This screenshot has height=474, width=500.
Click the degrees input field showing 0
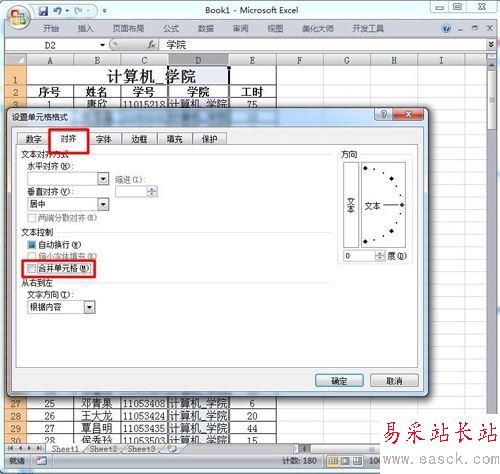(x=359, y=256)
